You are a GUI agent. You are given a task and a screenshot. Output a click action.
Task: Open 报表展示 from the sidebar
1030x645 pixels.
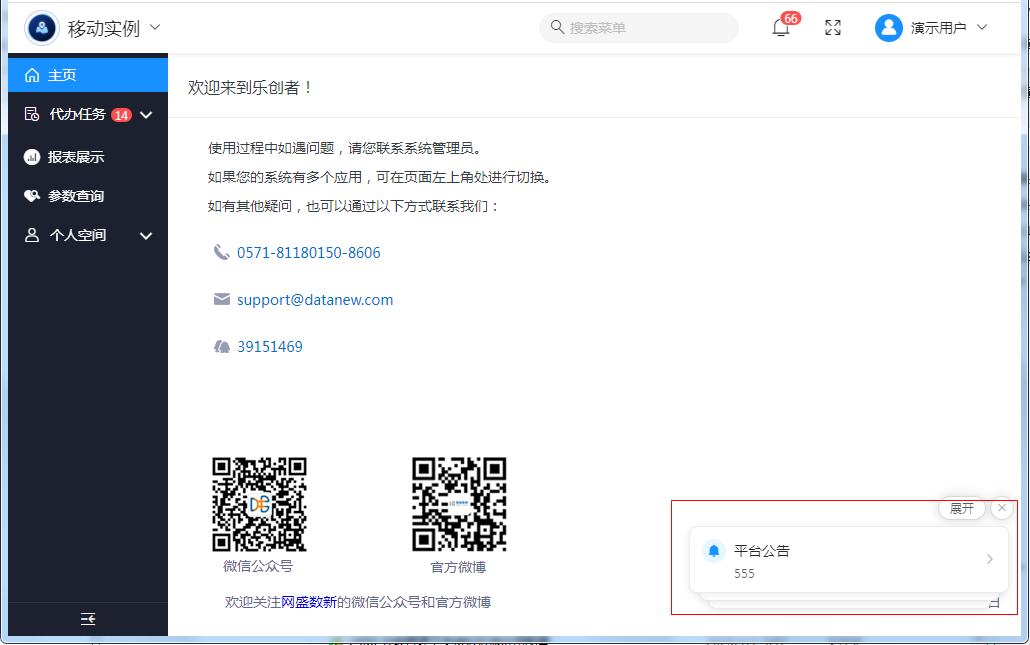click(75, 157)
